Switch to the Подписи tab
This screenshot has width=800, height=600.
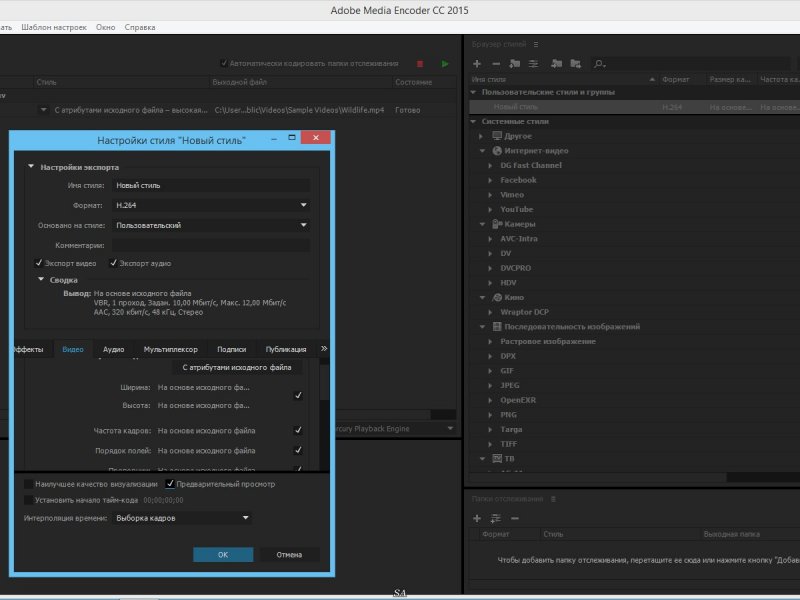232,349
